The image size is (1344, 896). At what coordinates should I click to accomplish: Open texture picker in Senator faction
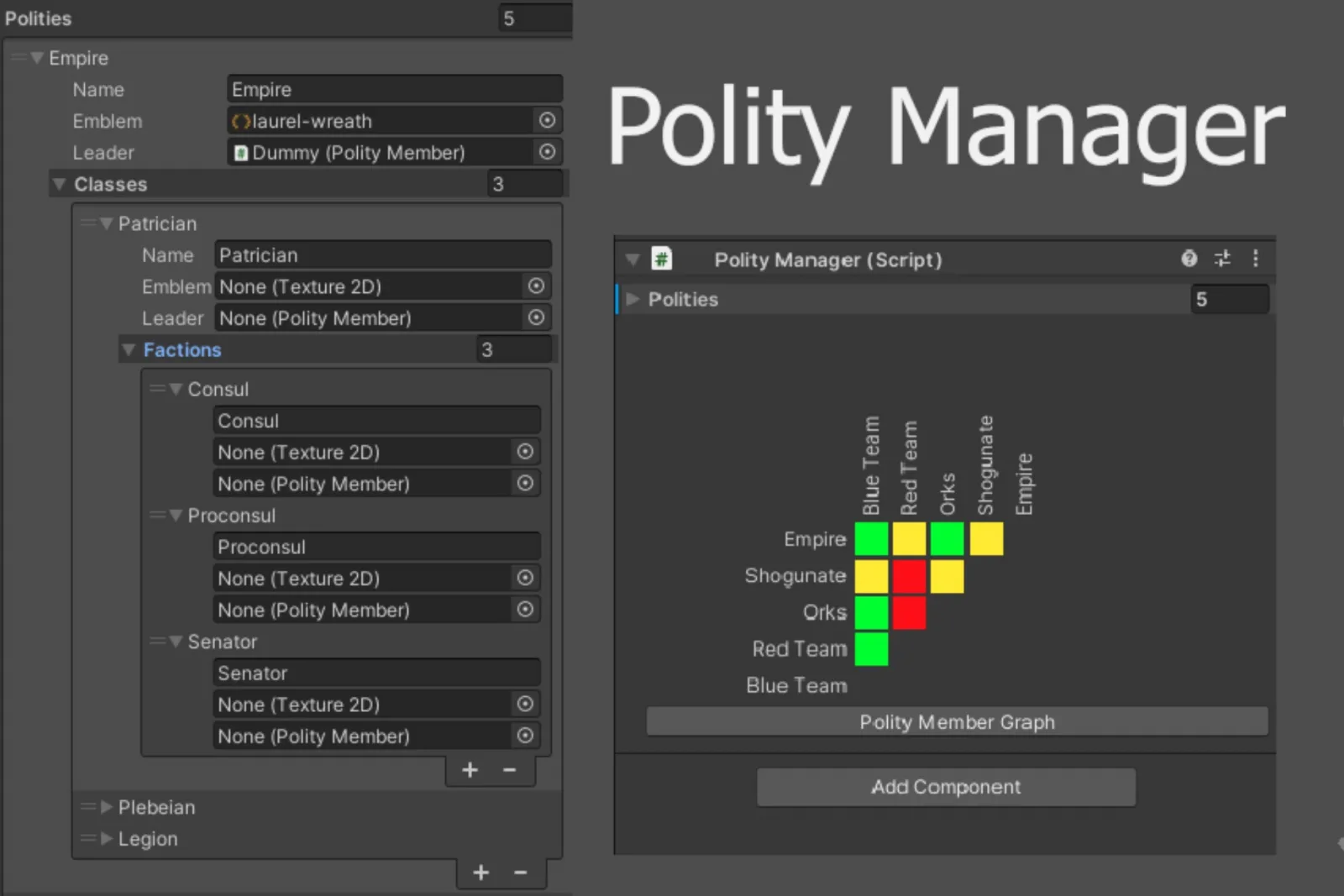[x=525, y=704]
